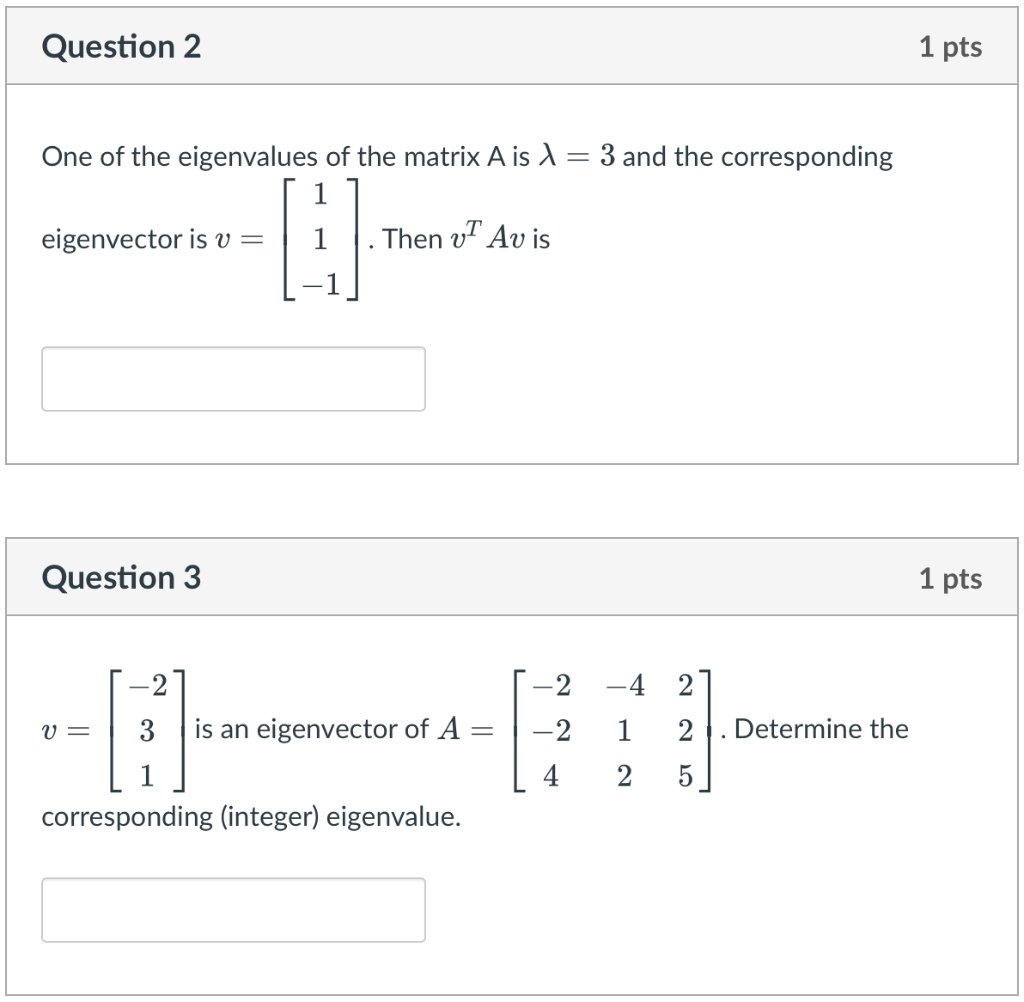The height and width of the screenshot is (1002, 1024).
Task: Click the -4 entry in matrix A
Action: (x=625, y=686)
